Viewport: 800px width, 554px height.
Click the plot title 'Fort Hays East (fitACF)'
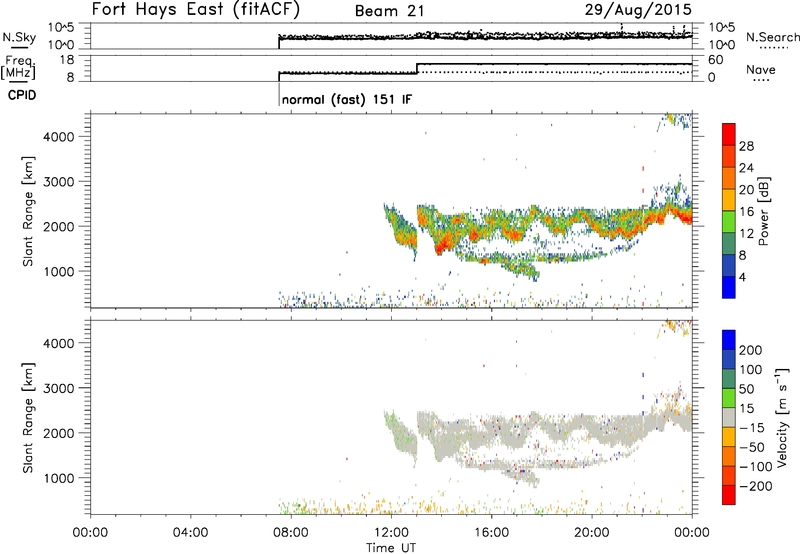tap(196, 9)
